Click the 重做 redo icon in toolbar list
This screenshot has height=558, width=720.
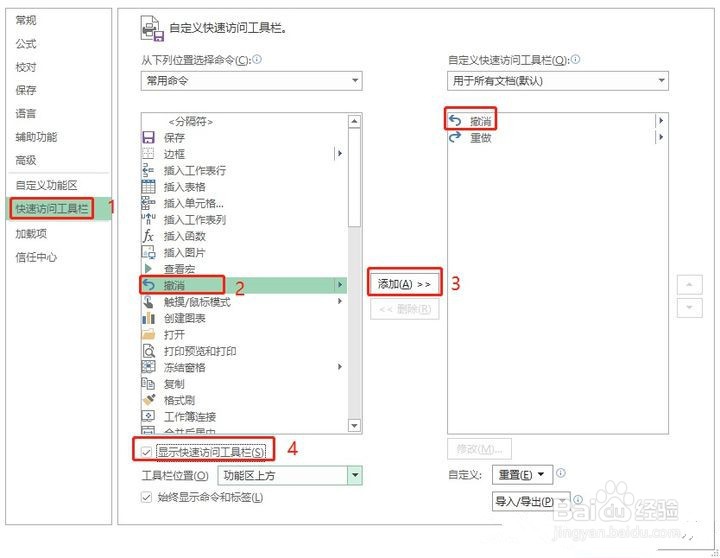[455, 137]
